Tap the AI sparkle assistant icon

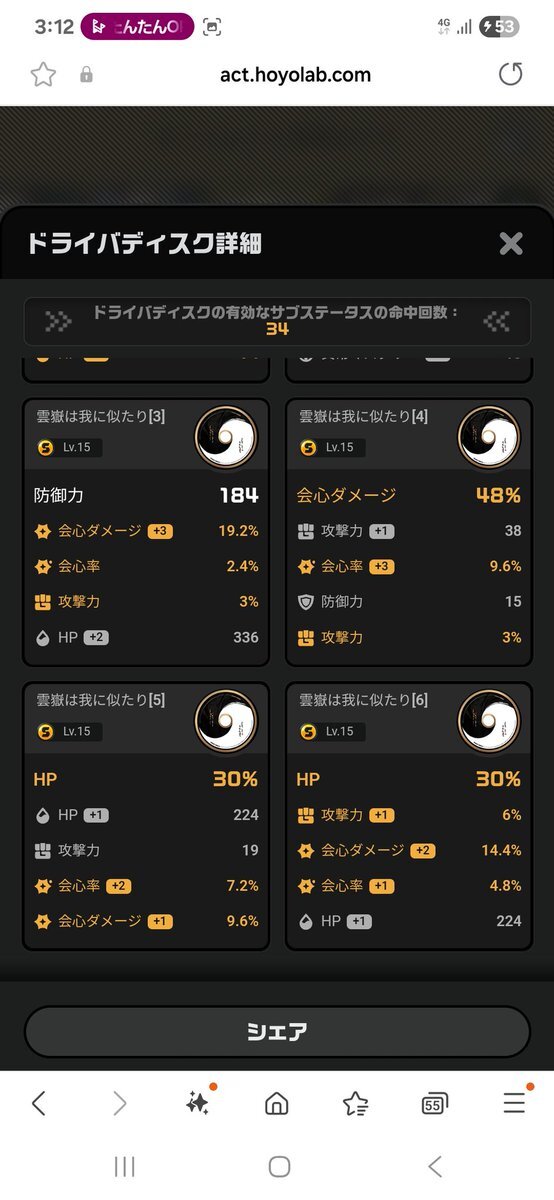pyautogui.click(x=198, y=1102)
